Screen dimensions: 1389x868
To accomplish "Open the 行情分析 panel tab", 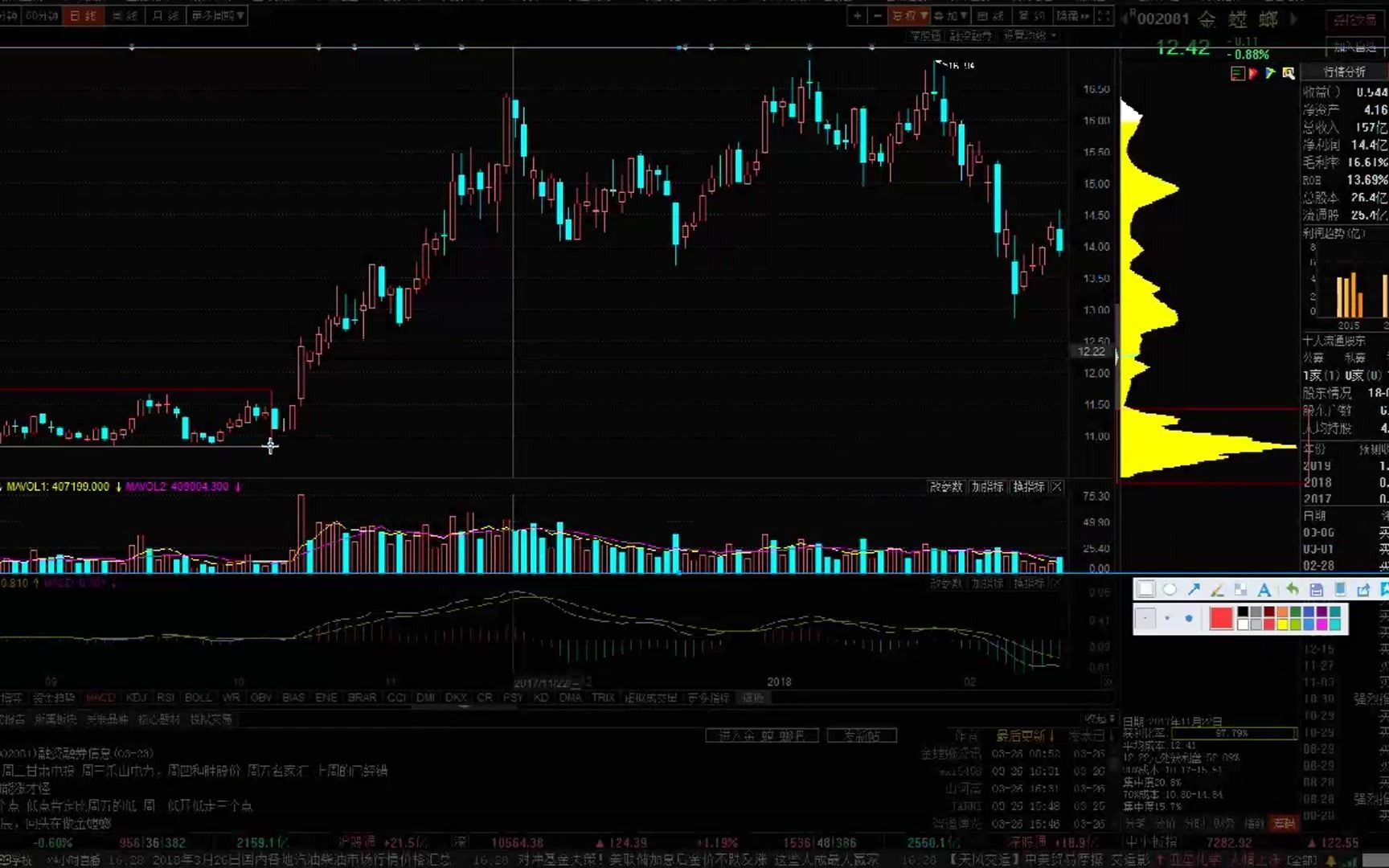I will coord(1344,72).
